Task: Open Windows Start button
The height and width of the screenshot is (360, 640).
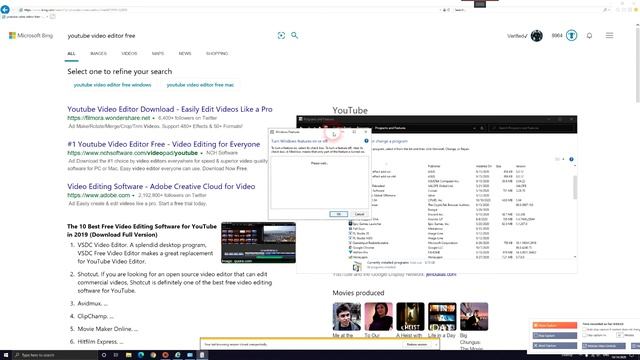Action: pyautogui.click(x=6, y=355)
